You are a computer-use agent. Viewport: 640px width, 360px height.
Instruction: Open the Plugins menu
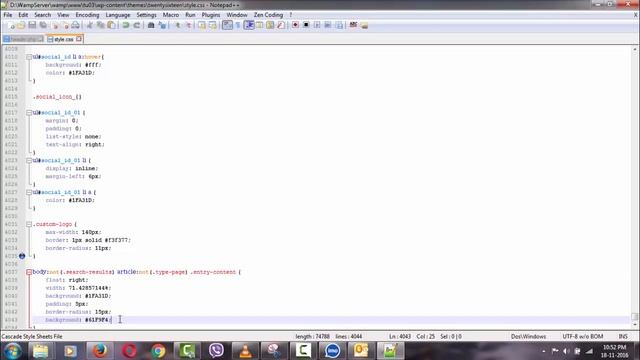point(211,15)
